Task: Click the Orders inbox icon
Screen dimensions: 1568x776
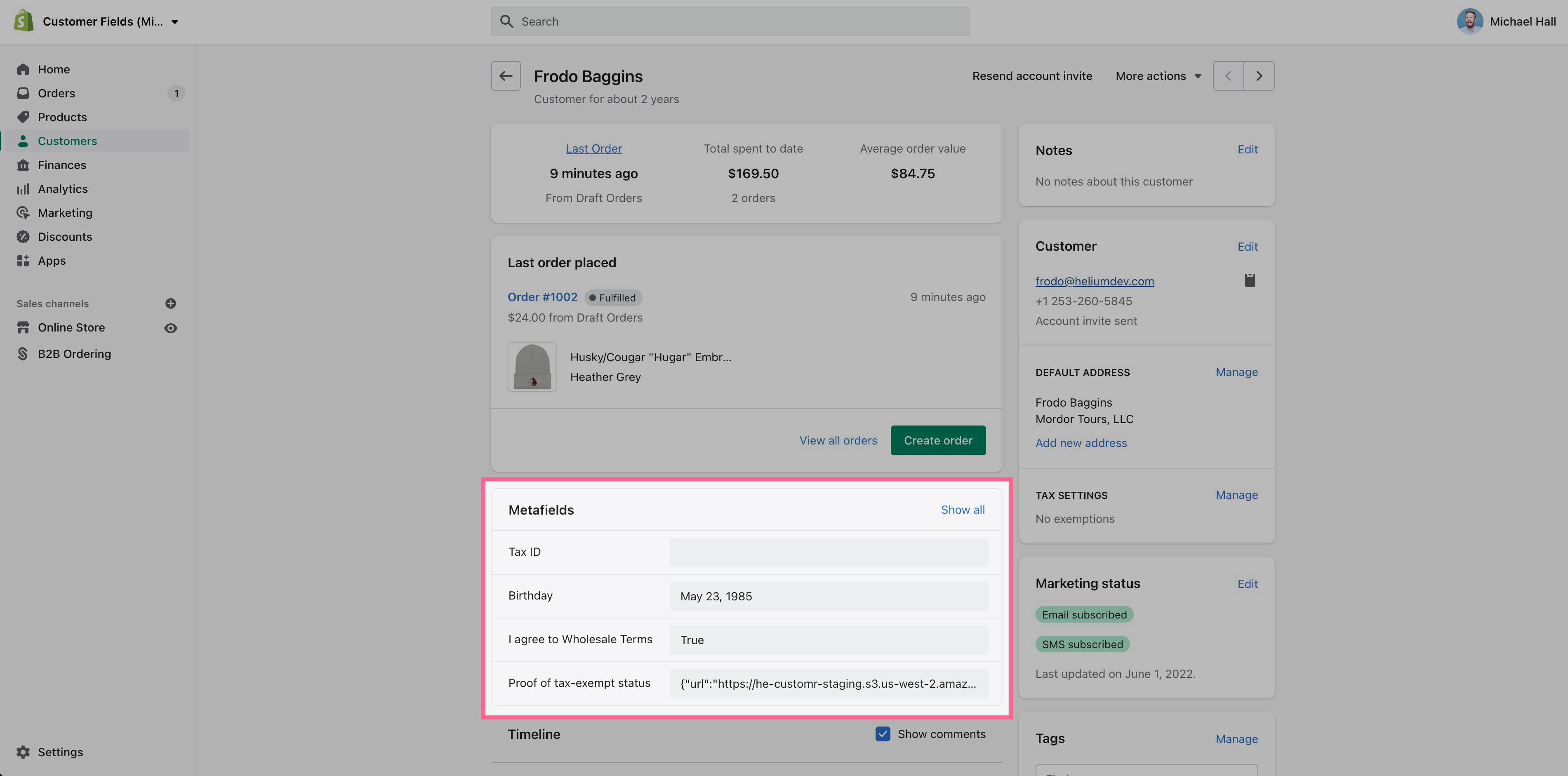Action: coord(23,93)
